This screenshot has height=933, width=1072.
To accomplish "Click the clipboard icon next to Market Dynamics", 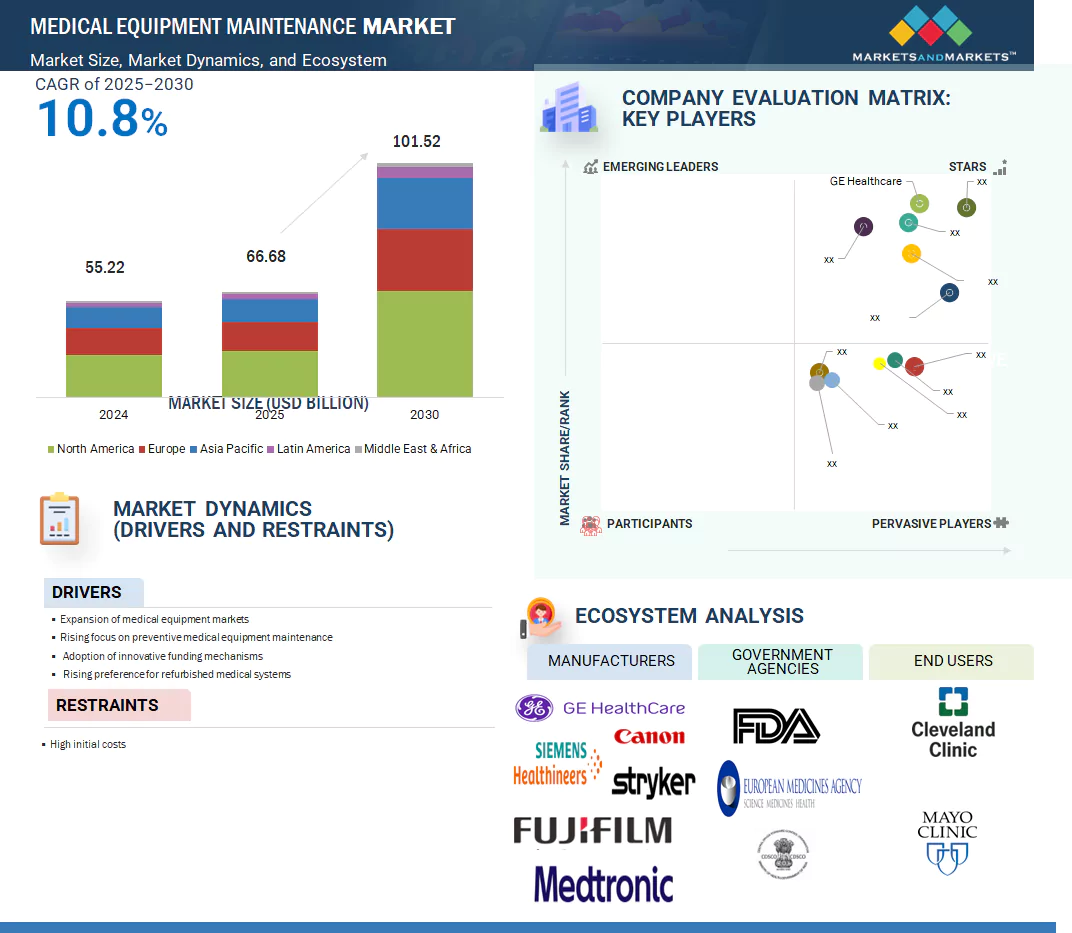I will pyautogui.click(x=59, y=519).
